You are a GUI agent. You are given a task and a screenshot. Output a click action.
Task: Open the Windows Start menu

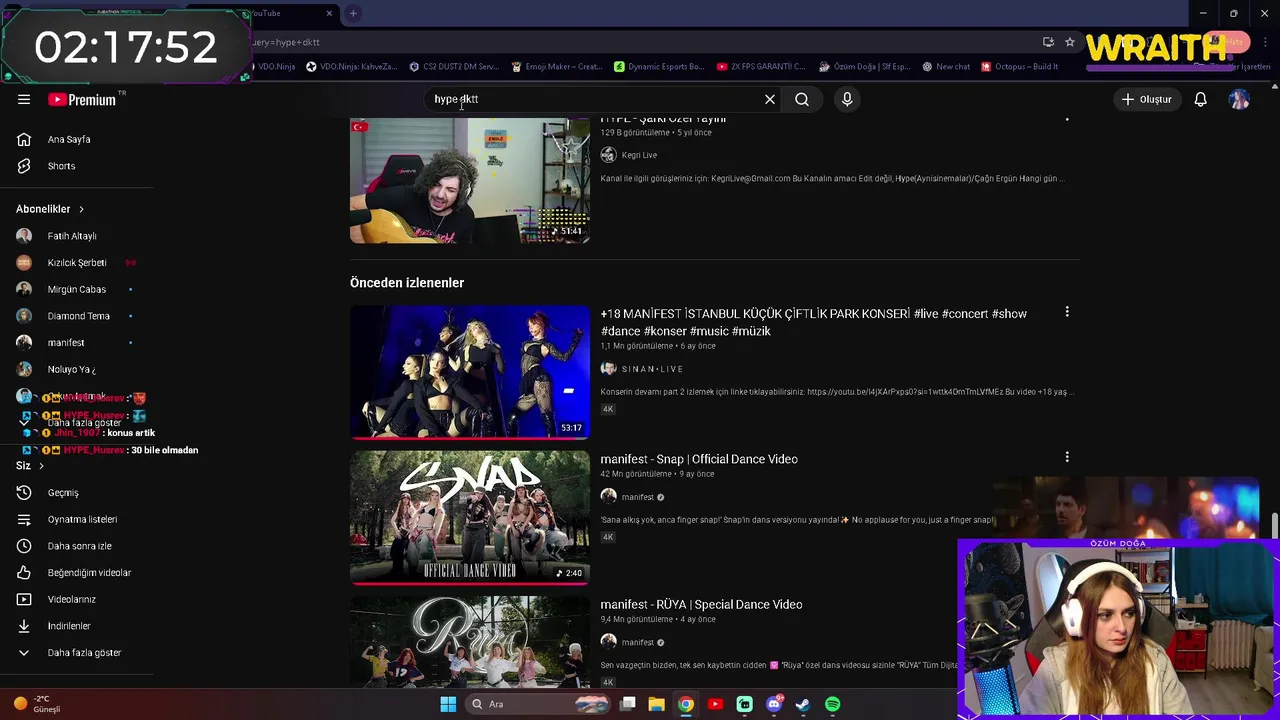448,704
